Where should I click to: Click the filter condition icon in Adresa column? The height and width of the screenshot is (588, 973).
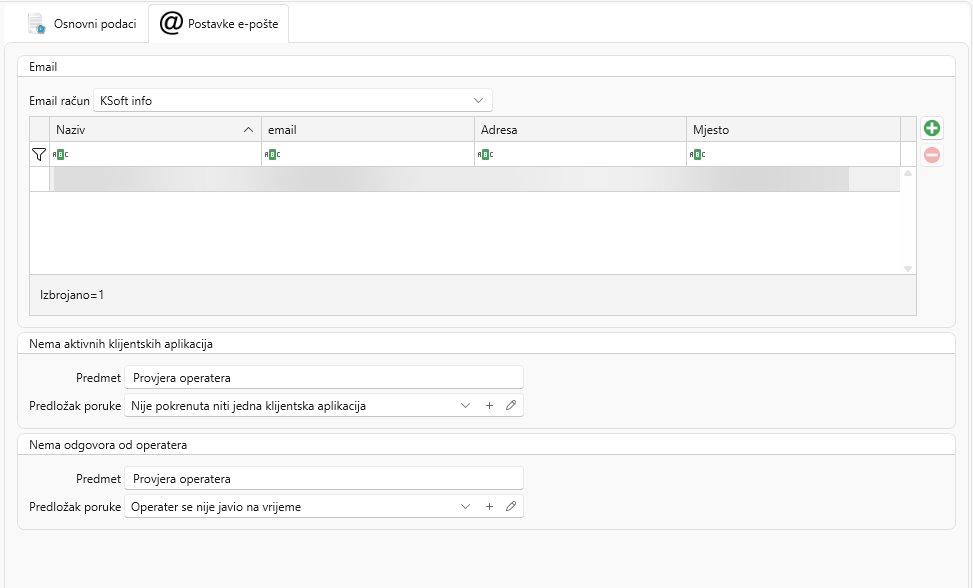[x=485, y=155]
